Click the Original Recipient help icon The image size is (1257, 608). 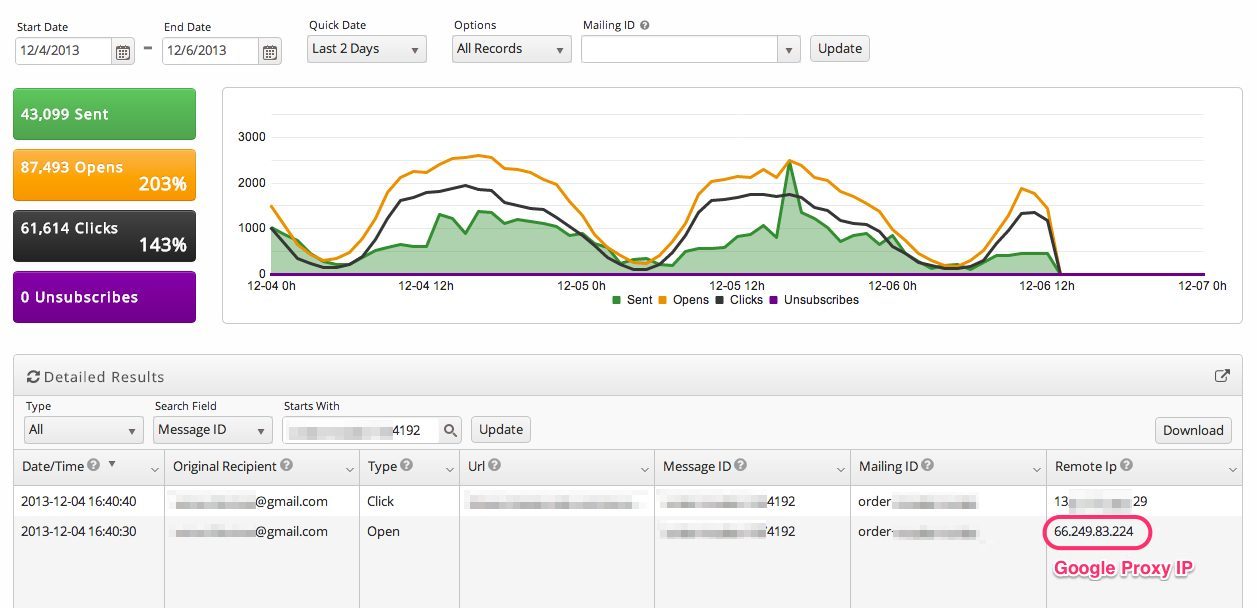(286, 465)
